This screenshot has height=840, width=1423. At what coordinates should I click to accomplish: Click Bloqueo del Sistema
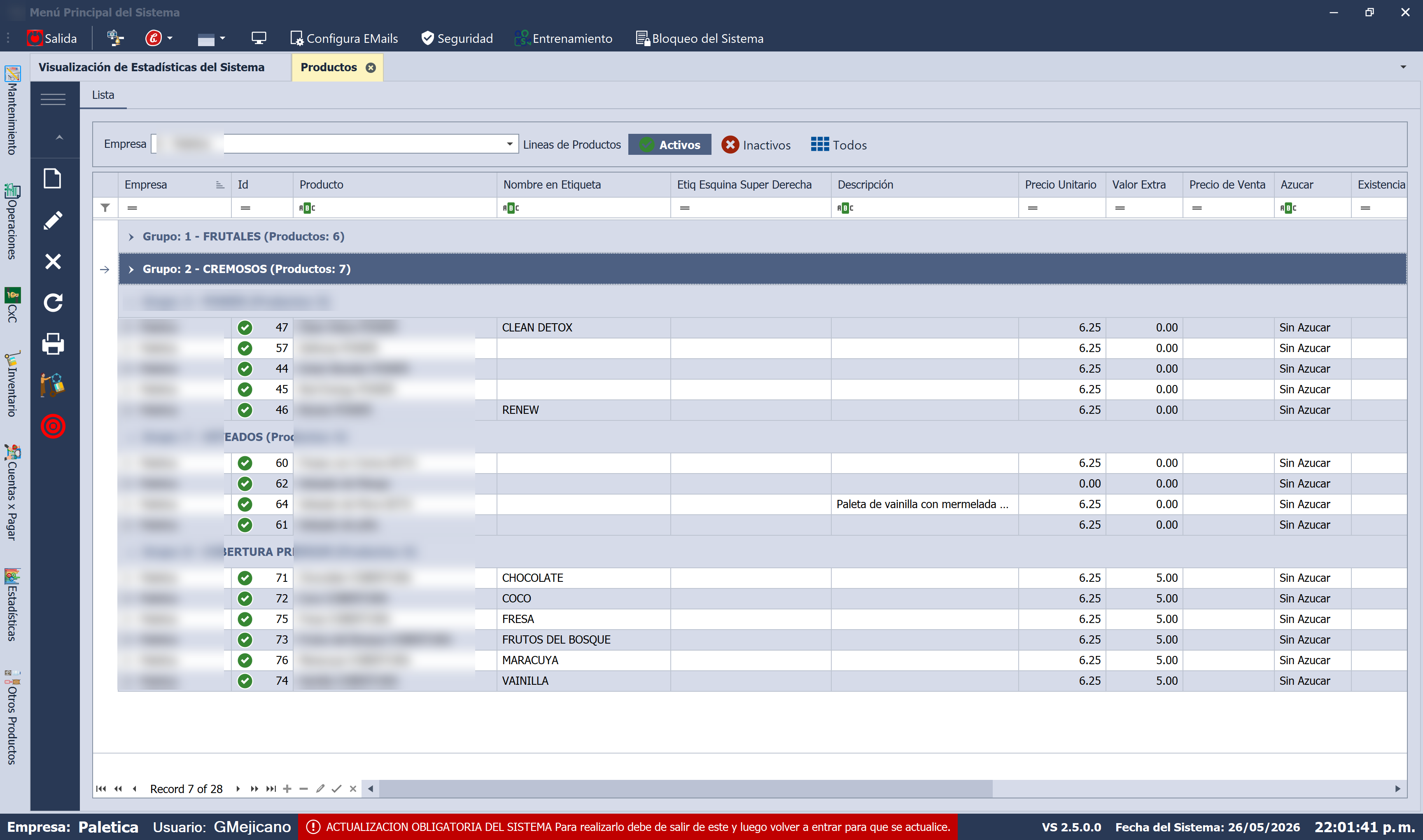[x=700, y=38]
